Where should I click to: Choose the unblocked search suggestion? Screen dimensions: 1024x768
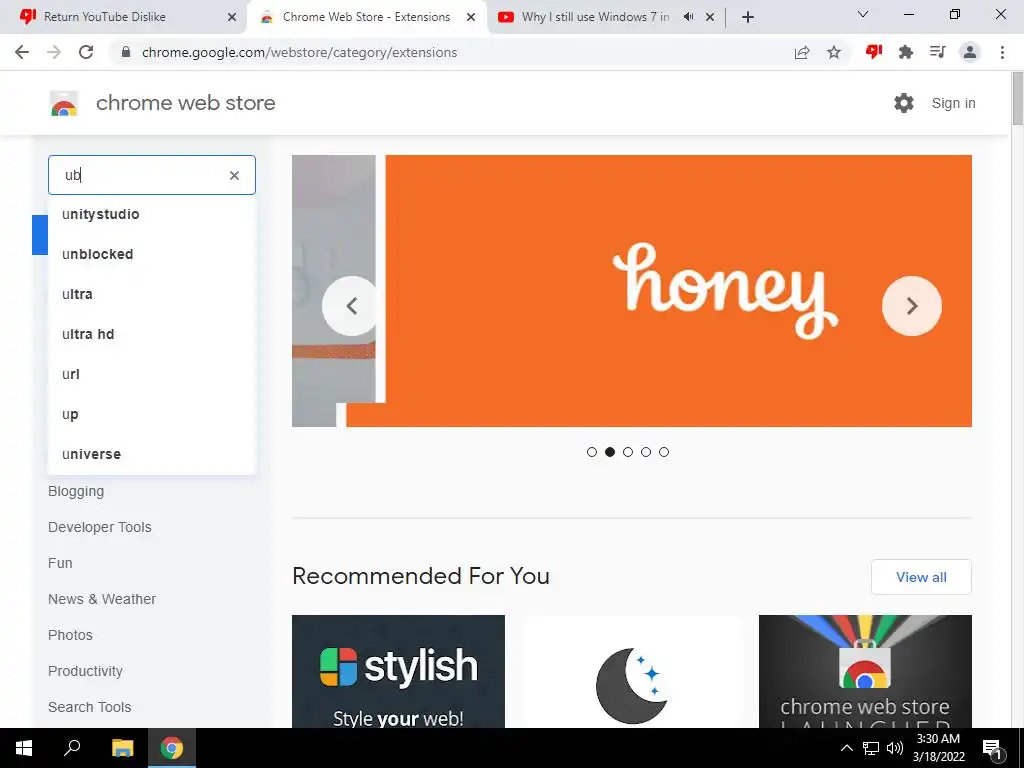tap(152, 254)
